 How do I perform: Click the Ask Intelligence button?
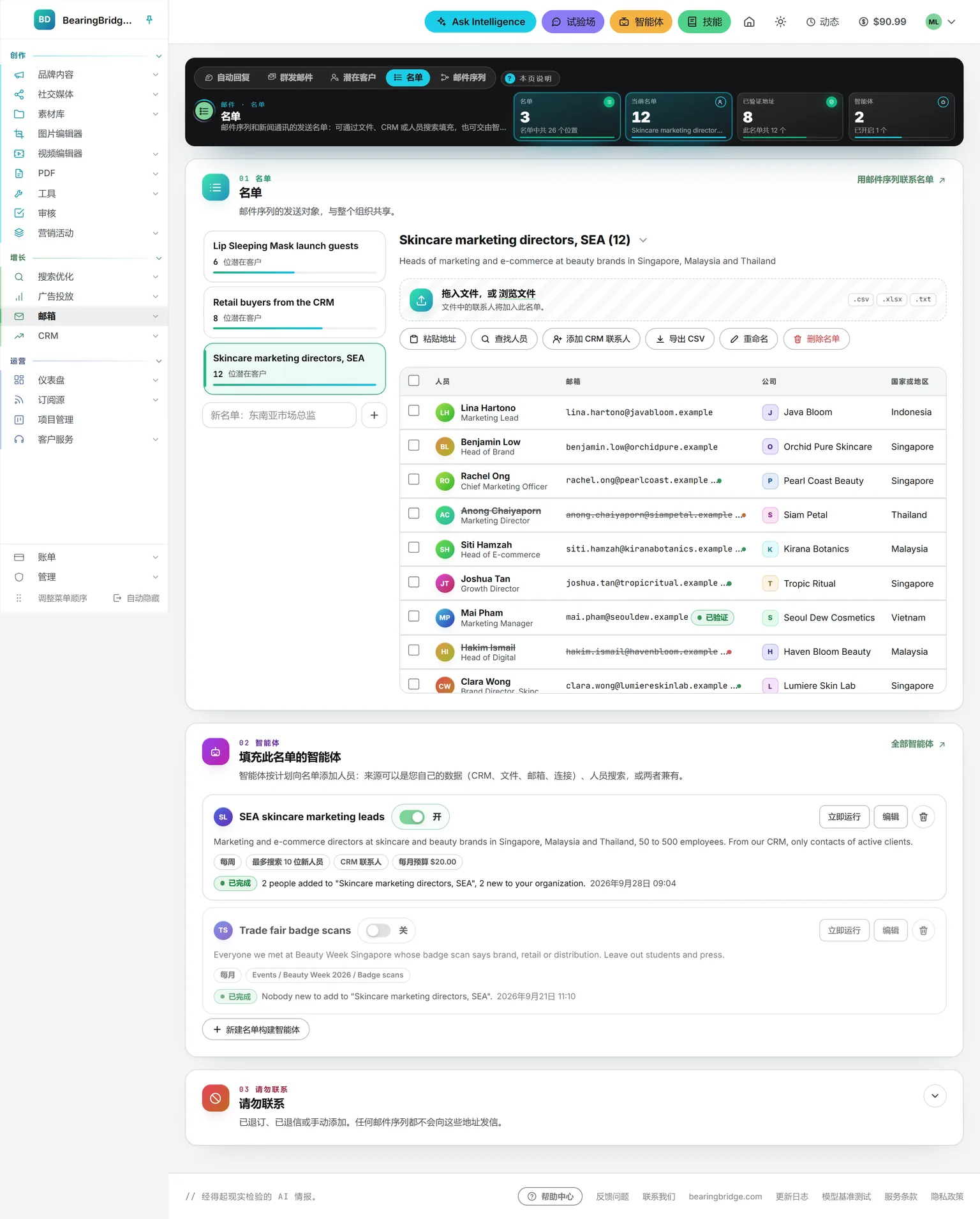click(x=480, y=22)
